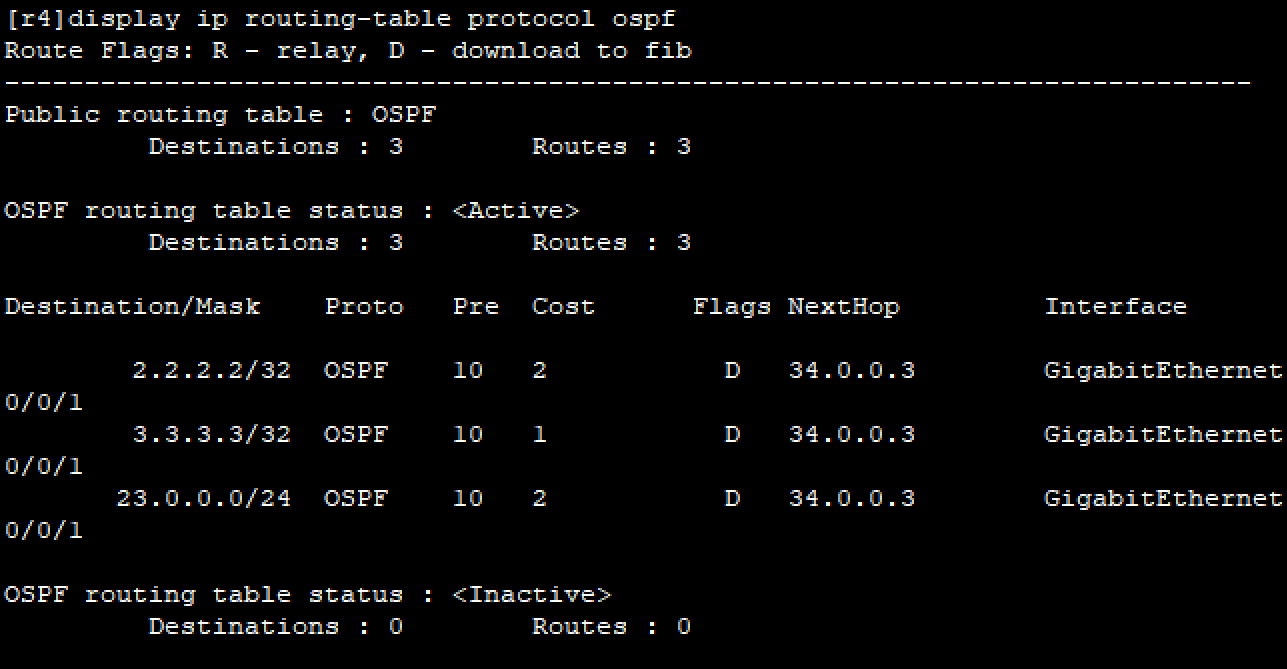Click the Route Flags legend line
Screen dimensions: 1287x669
coord(347,51)
